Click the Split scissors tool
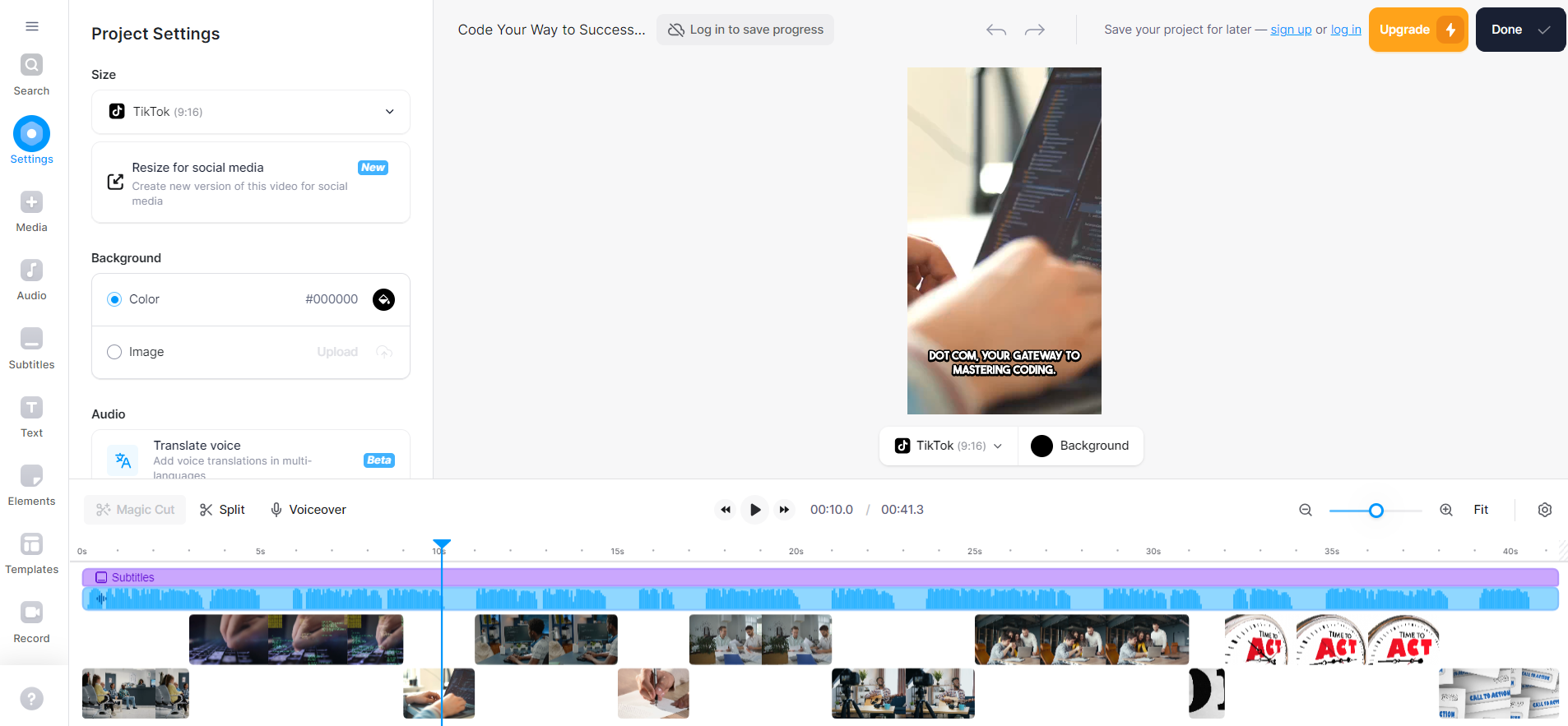Screen dimensions: 1568x726 point(222,510)
